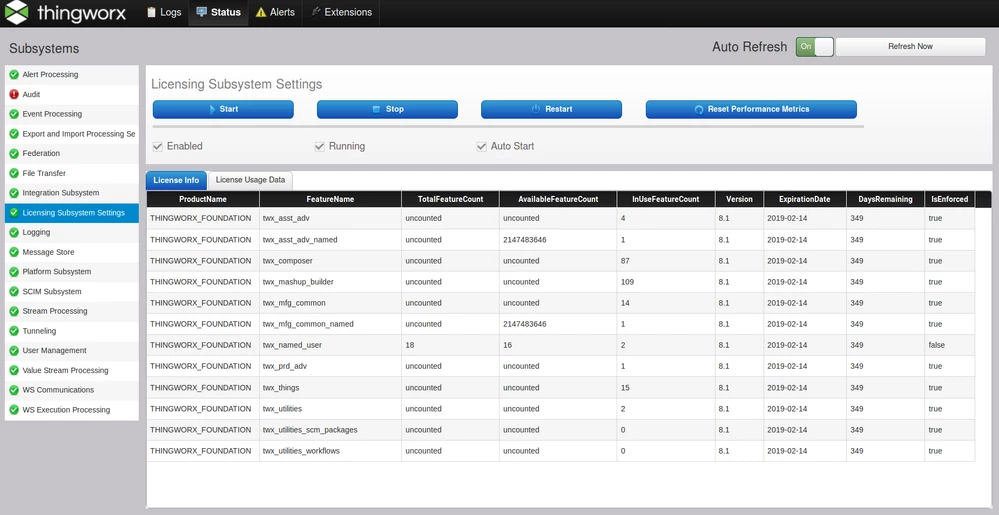Click the DaysRemaining column header
This screenshot has height=515, width=999.
click(886, 199)
